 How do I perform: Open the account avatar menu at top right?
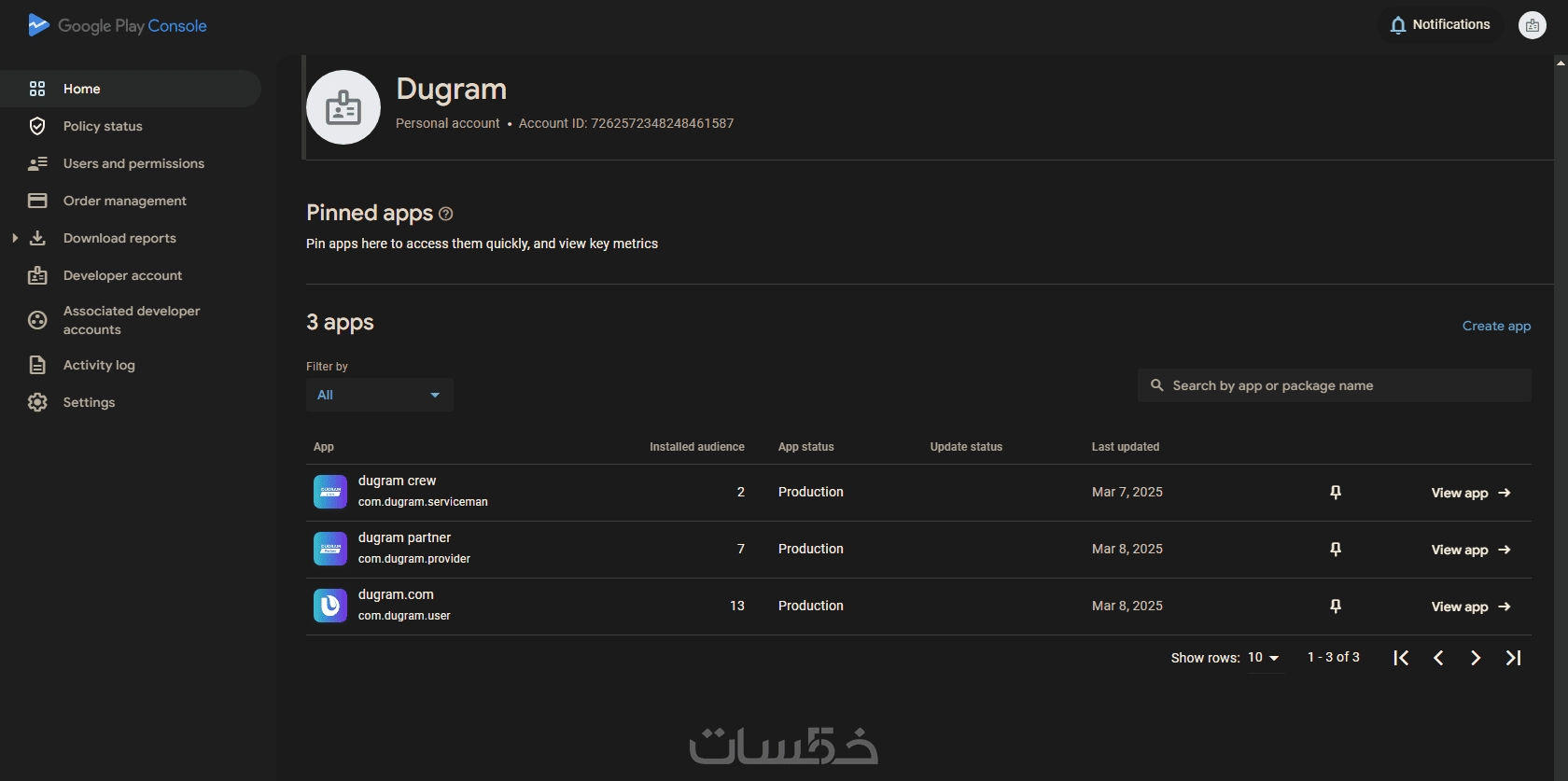point(1533,25)
